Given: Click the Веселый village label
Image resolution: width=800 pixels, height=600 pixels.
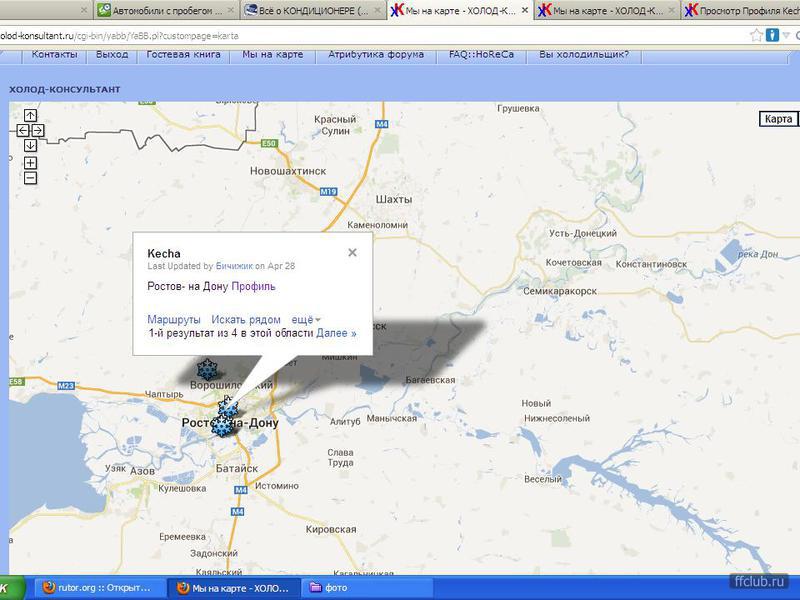Looking at the screenshot, I should 543,480.
